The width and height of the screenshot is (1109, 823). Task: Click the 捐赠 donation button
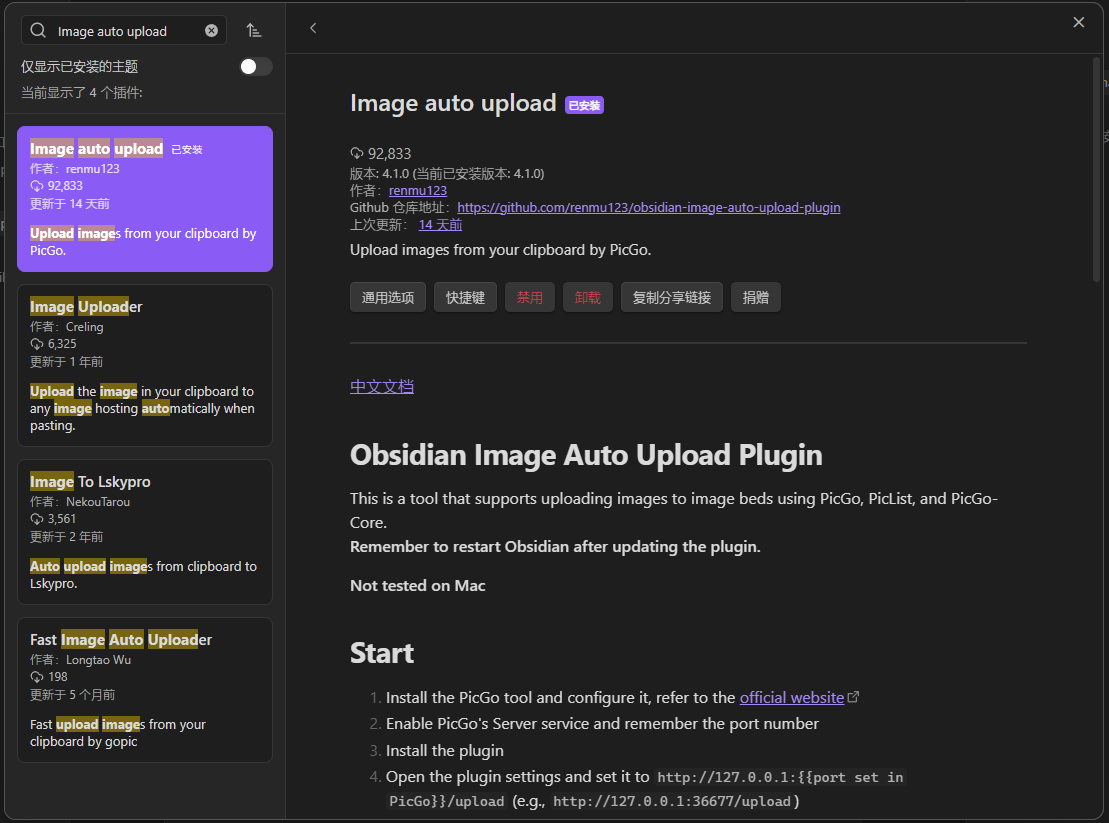tap(755, 296)
